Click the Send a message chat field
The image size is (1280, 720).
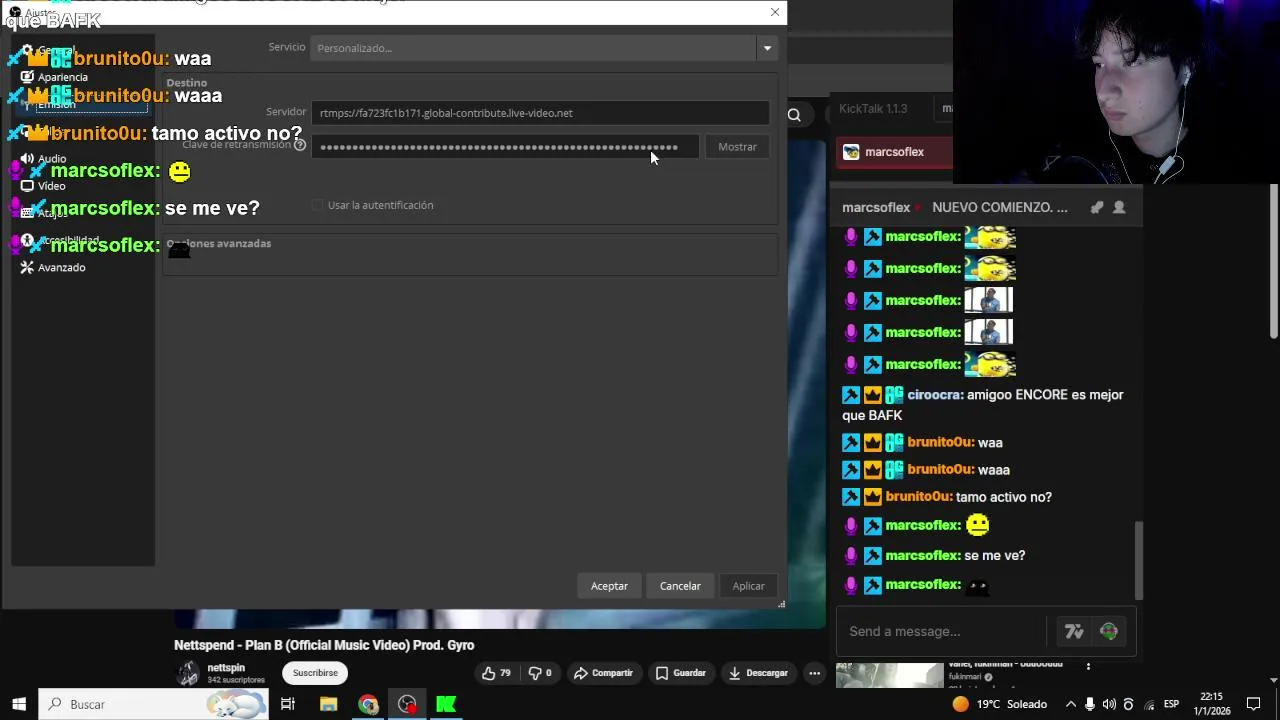click(x=942, y=631)
